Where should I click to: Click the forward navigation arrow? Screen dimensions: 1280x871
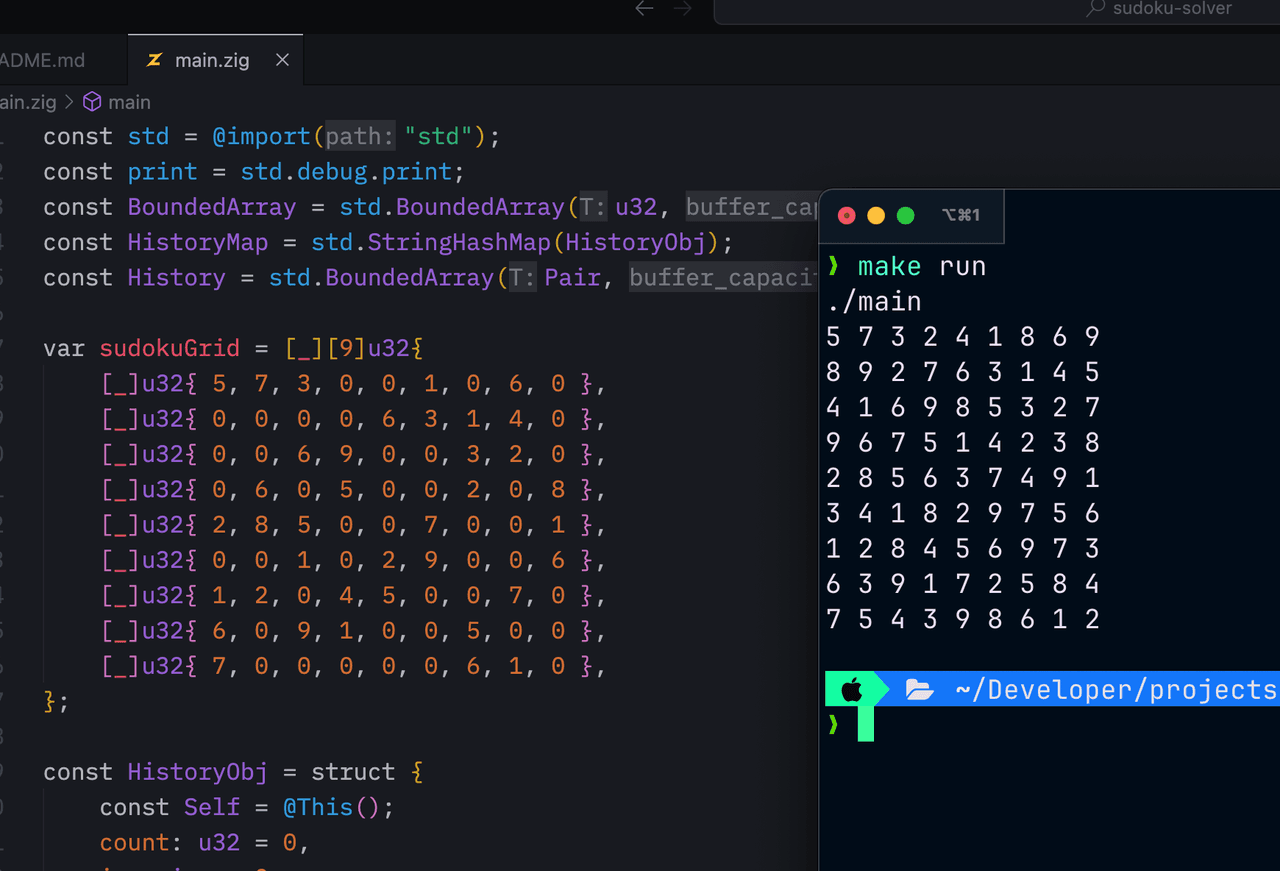click(683, 9)
